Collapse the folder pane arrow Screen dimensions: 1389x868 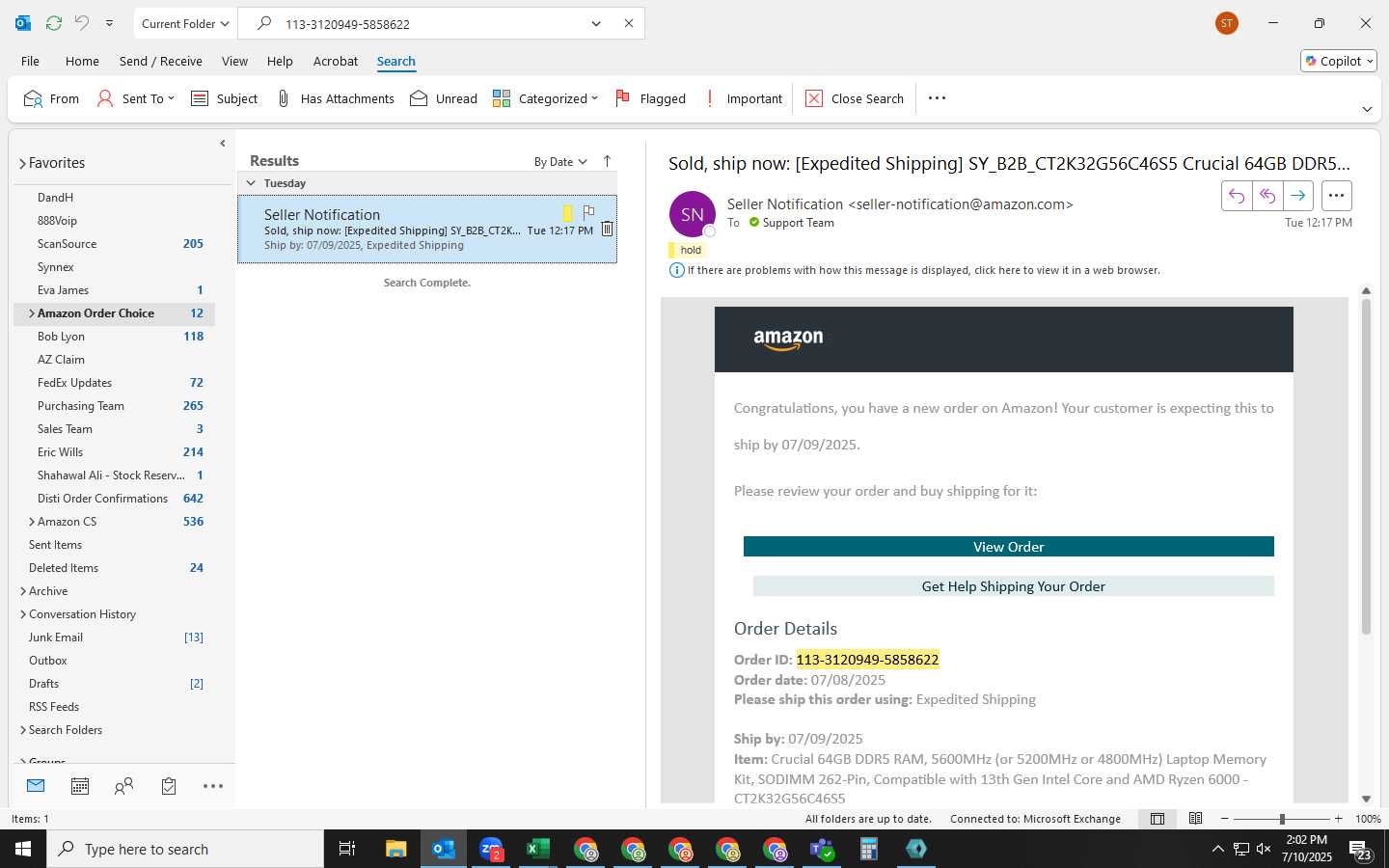pyautogui.click(x=223, y=143)
